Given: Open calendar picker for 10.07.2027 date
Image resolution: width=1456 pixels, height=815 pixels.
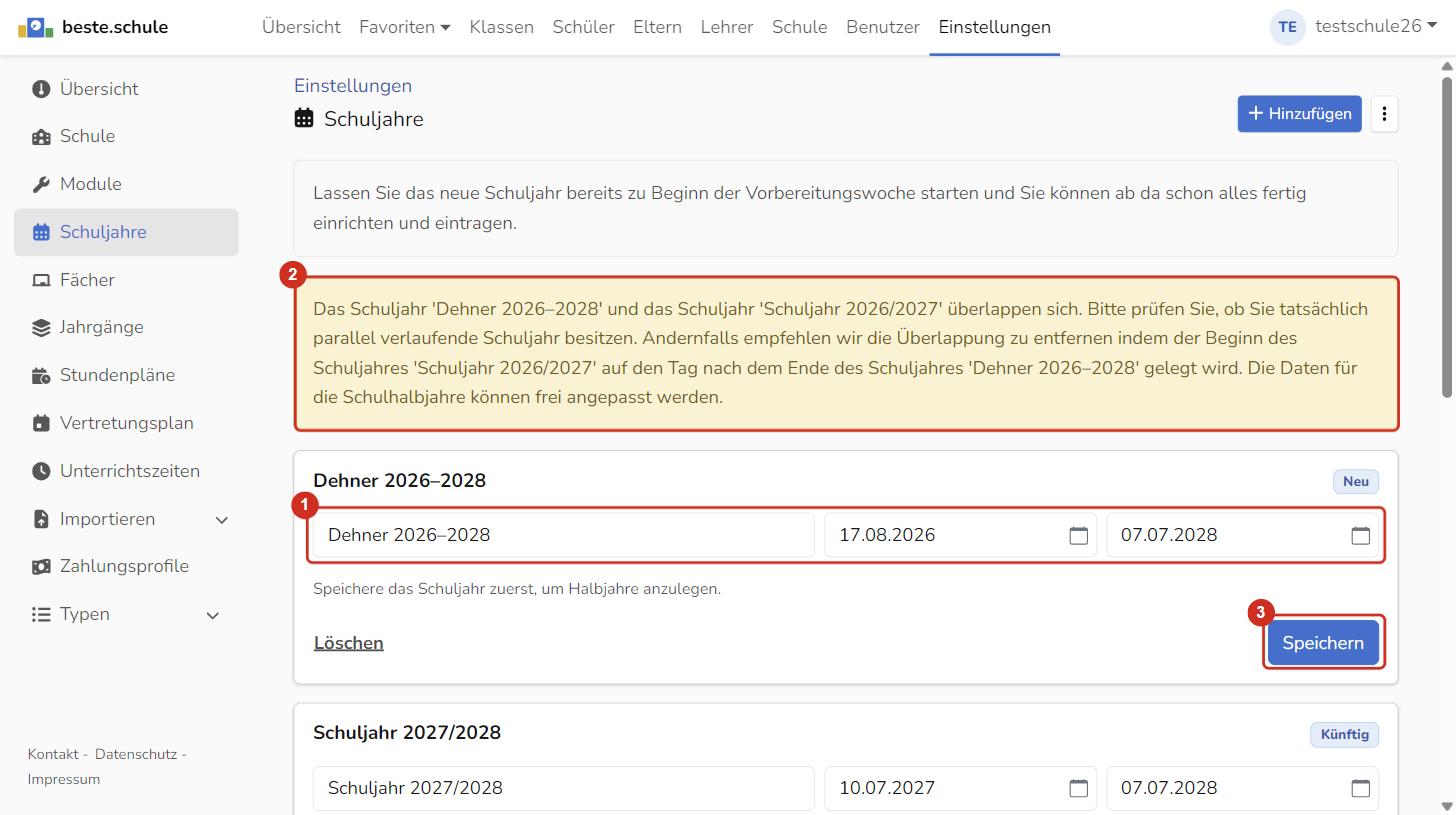Looking at the screenshot, I should 1078,788.
